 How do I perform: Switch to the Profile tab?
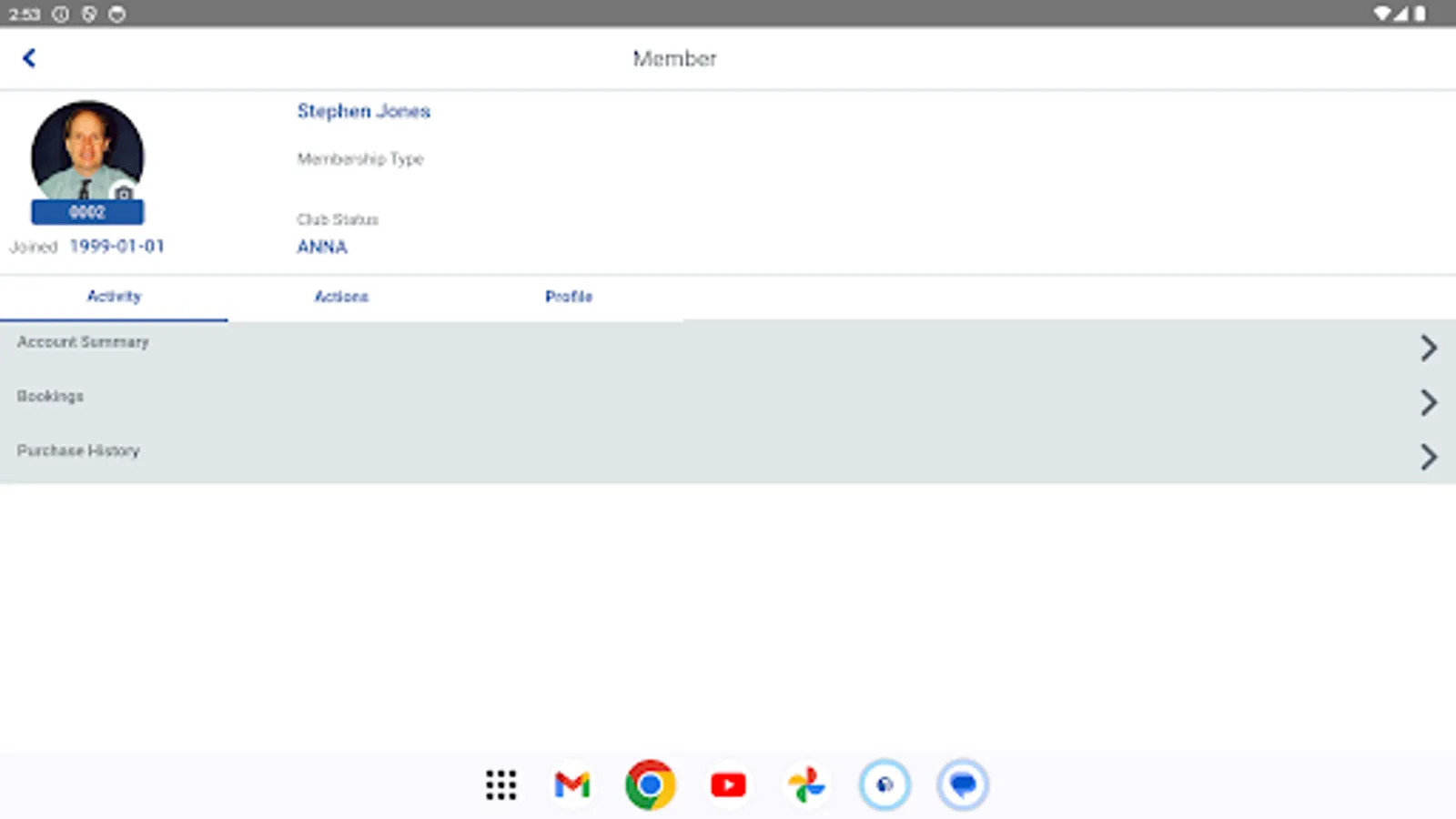(x=568, y=297)
